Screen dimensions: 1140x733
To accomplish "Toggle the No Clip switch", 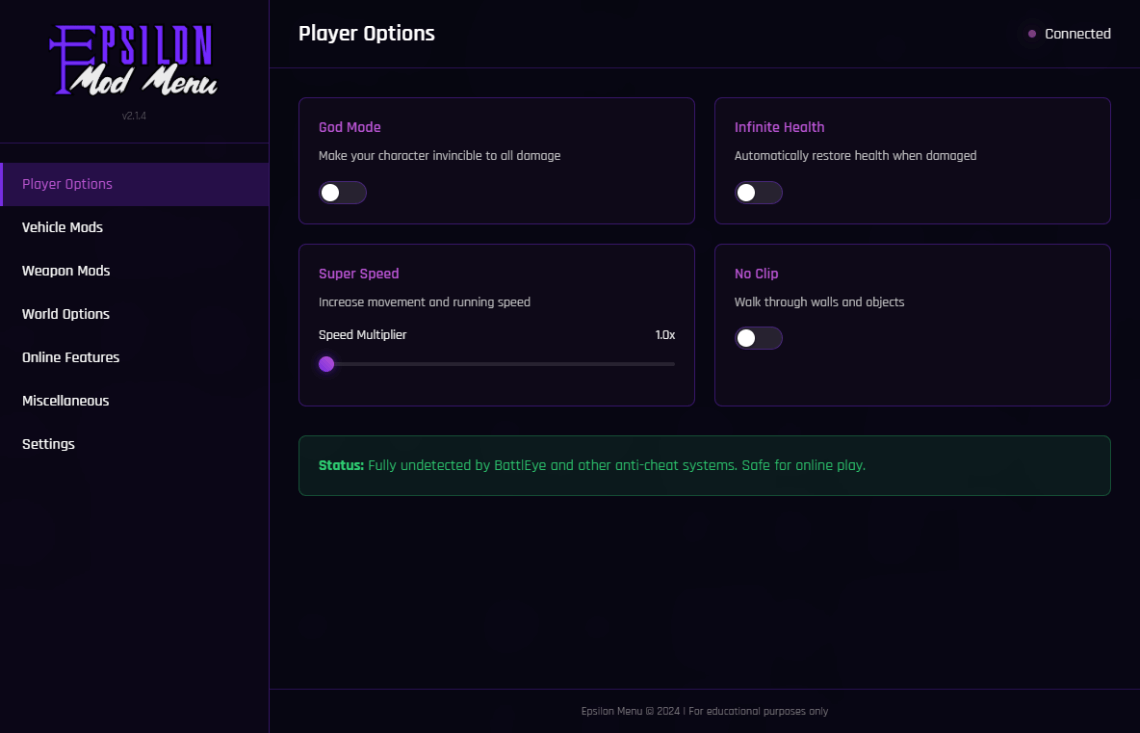I will click(x=758, y=338).
